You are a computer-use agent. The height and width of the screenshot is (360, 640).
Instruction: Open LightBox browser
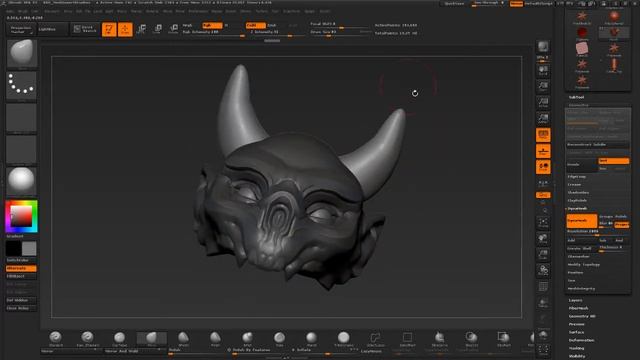tap(52, 29)
